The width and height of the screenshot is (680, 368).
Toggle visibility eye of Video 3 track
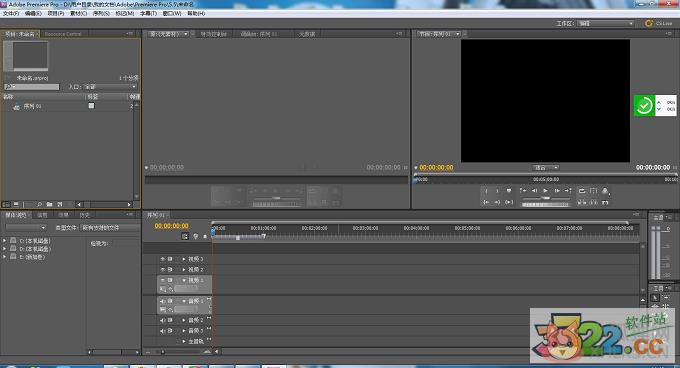(x=163, y=259)
